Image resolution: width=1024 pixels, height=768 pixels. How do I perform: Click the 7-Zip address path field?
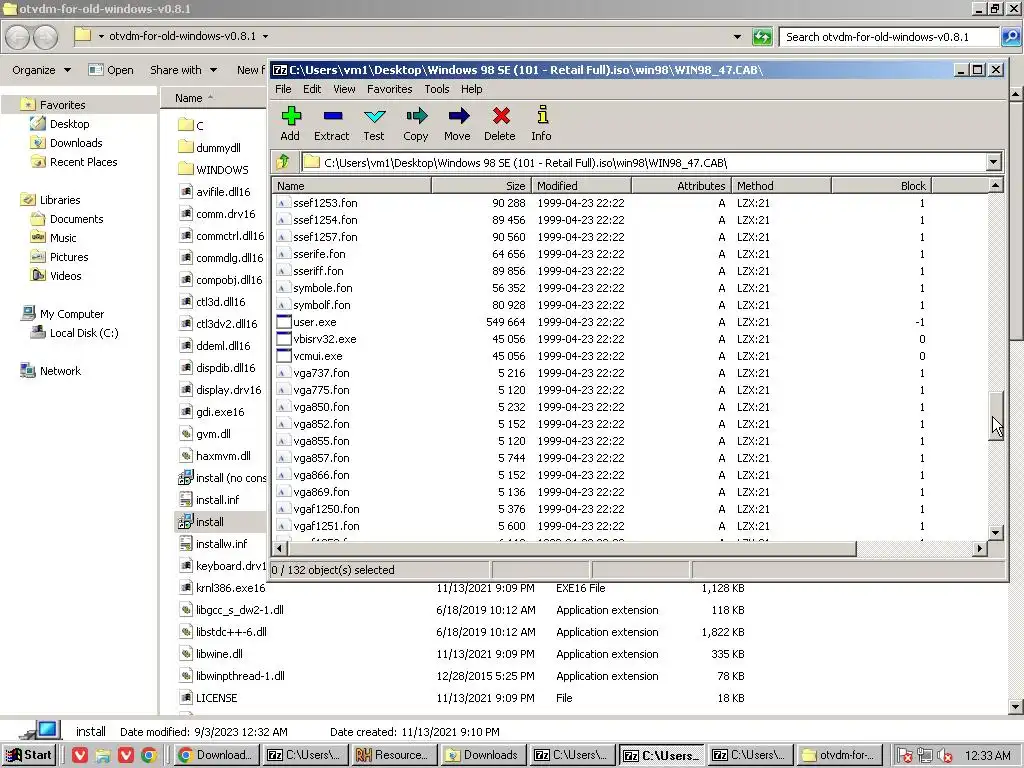[x=643, y=162]
